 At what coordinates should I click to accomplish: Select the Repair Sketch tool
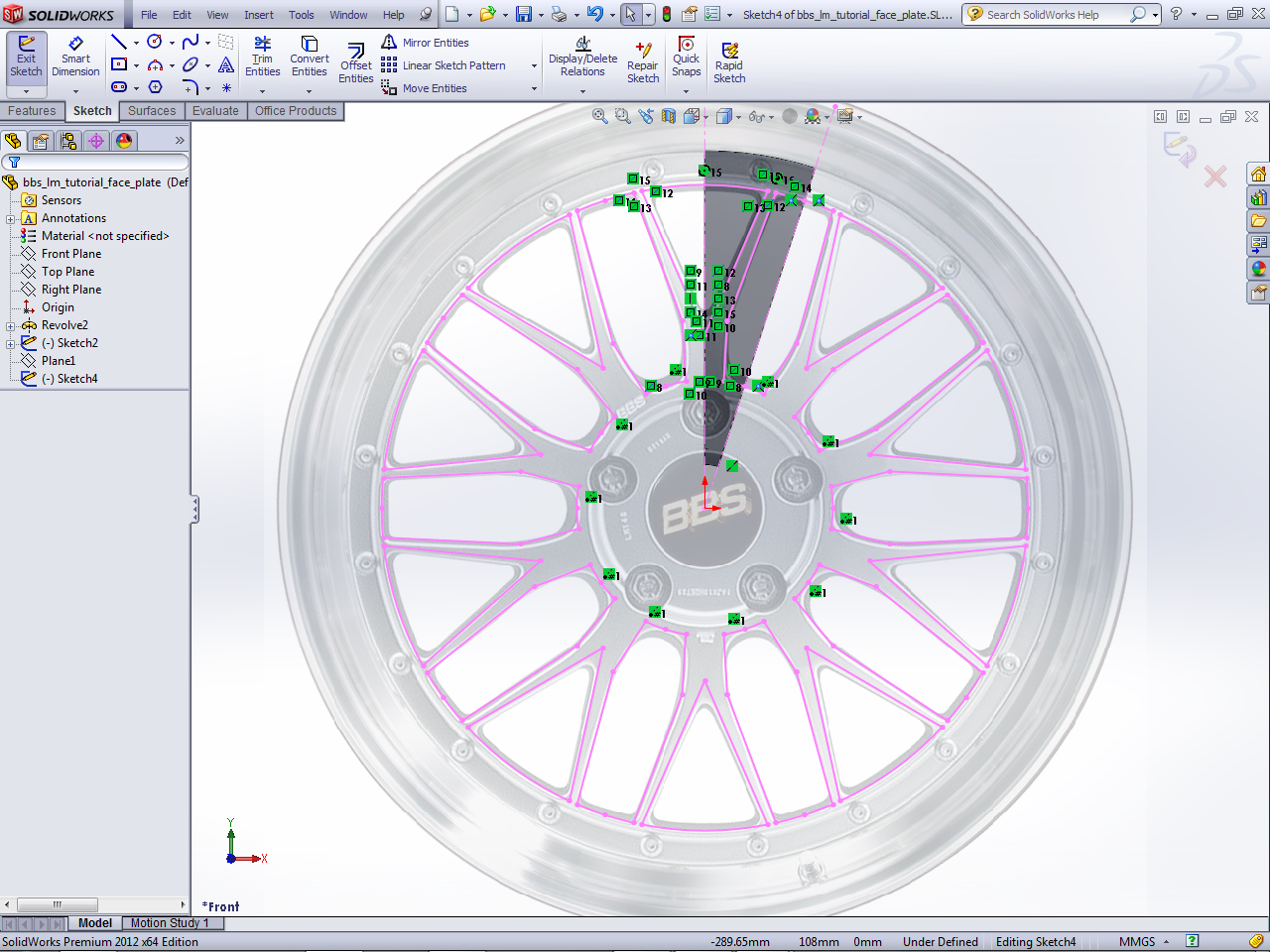point(642,59)
